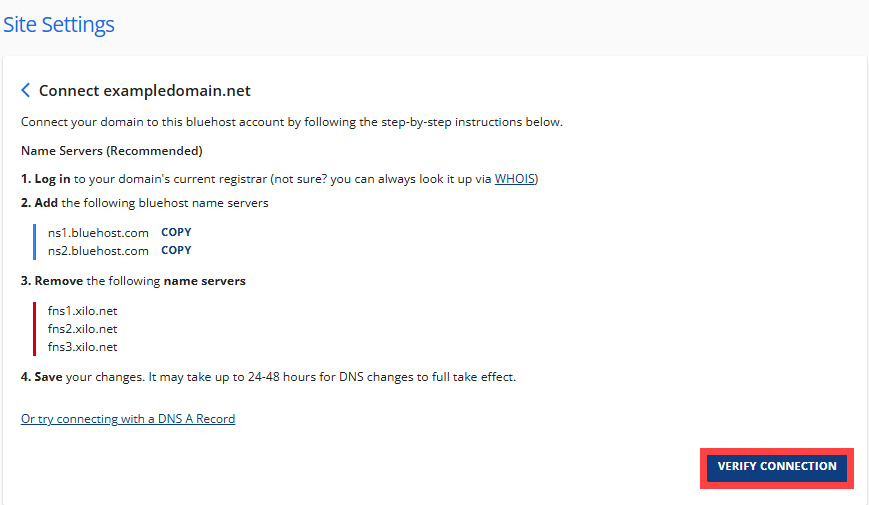Screen dimensions: 869x505
Task: Open the WHOIS lookup link
Action: click(x=515, y=179)
